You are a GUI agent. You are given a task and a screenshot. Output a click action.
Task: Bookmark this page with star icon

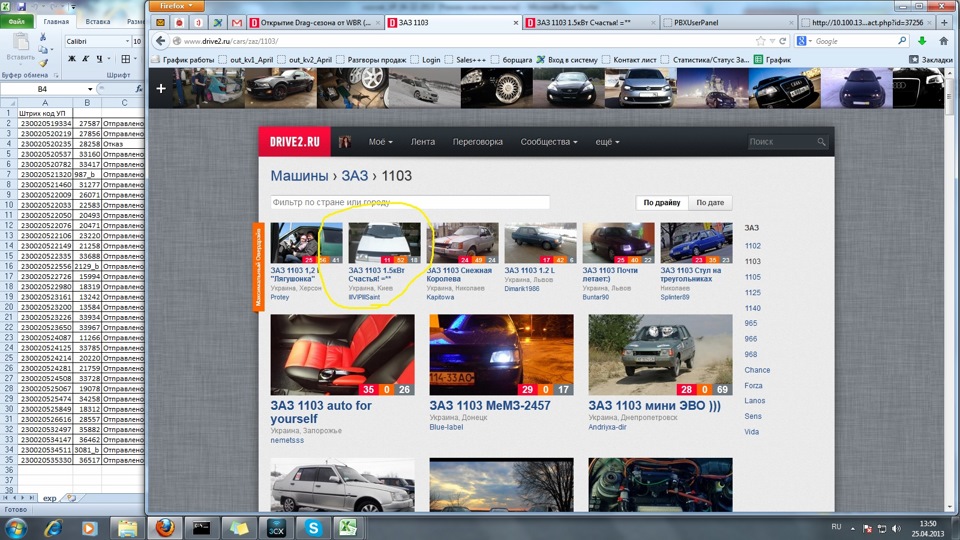click(x=760, y=41)
